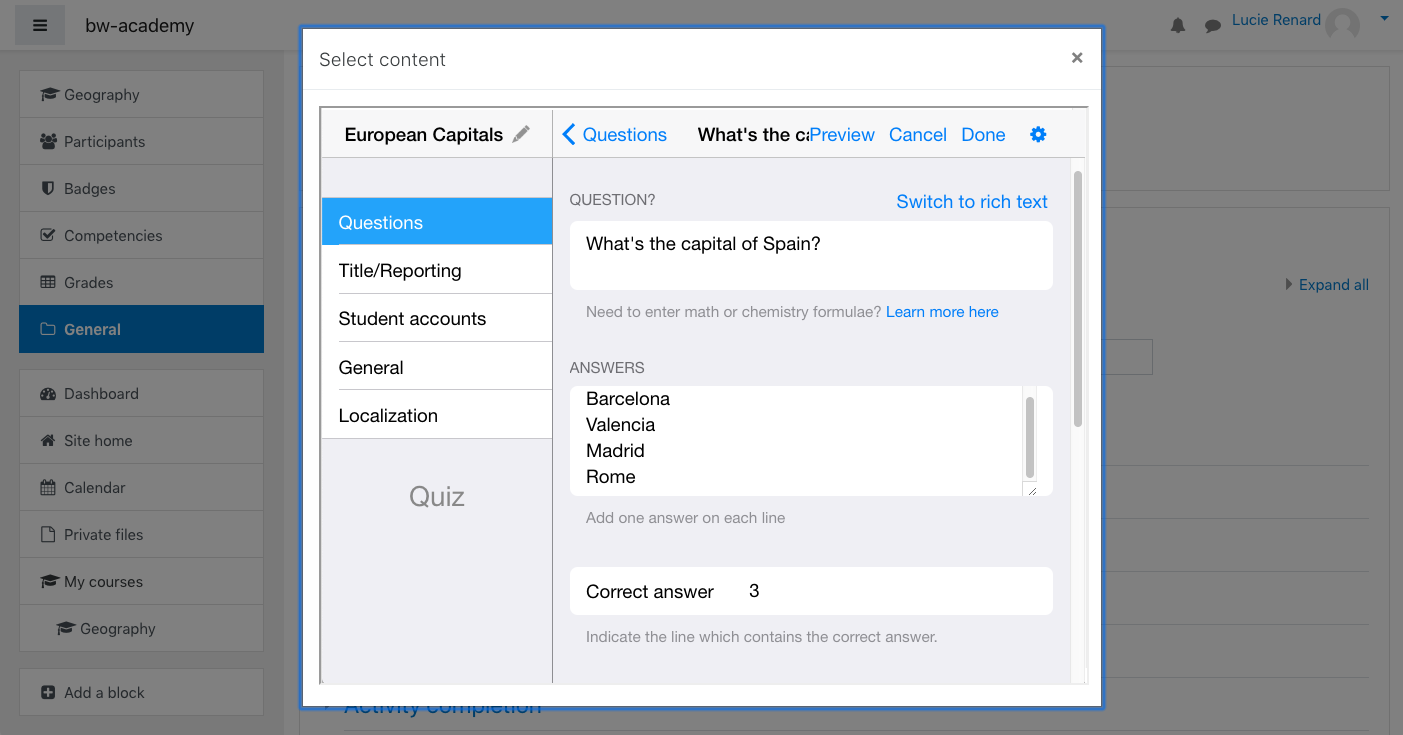Viewport: 1403px width, 735px height.
Task: Click the pencil icon beside European Capitals
Action: (x=521, y=135)
